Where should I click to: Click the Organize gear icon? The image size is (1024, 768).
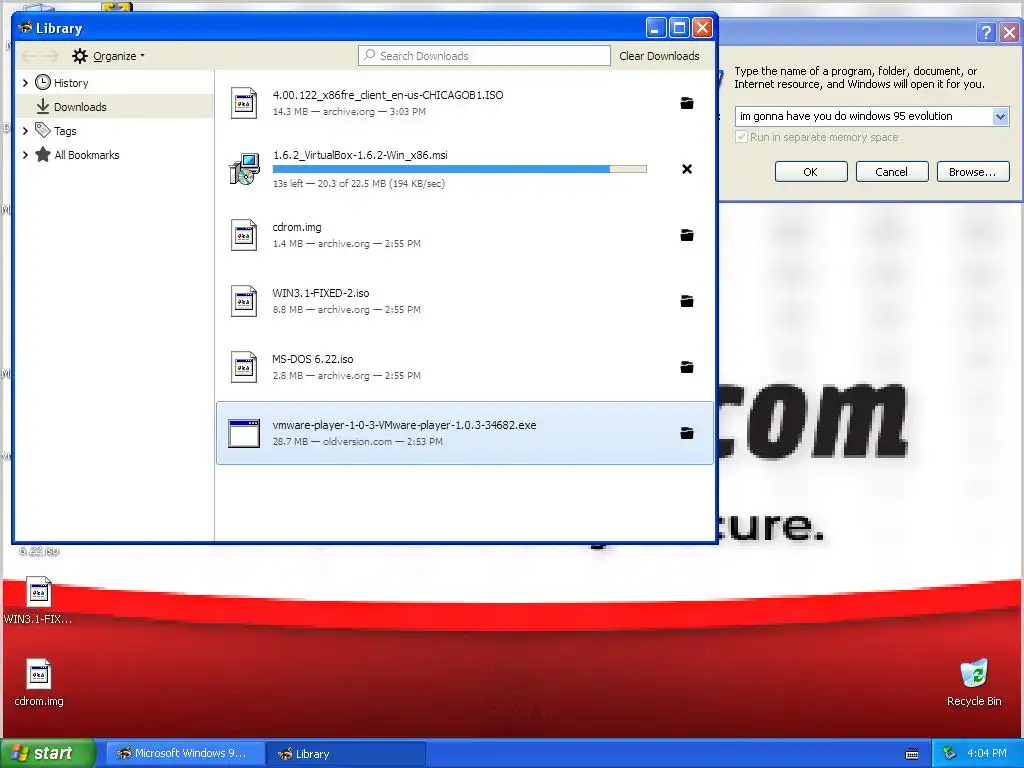click(80, 56)
